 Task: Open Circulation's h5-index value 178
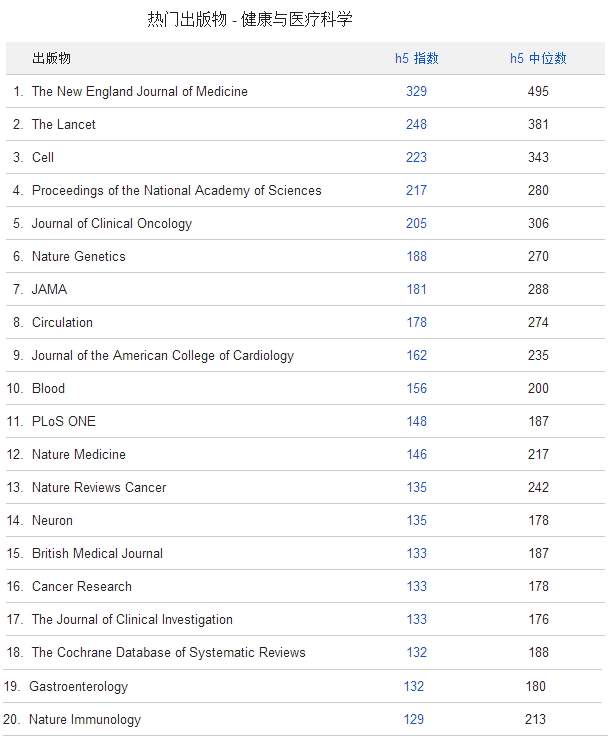[x=416, y=322]
